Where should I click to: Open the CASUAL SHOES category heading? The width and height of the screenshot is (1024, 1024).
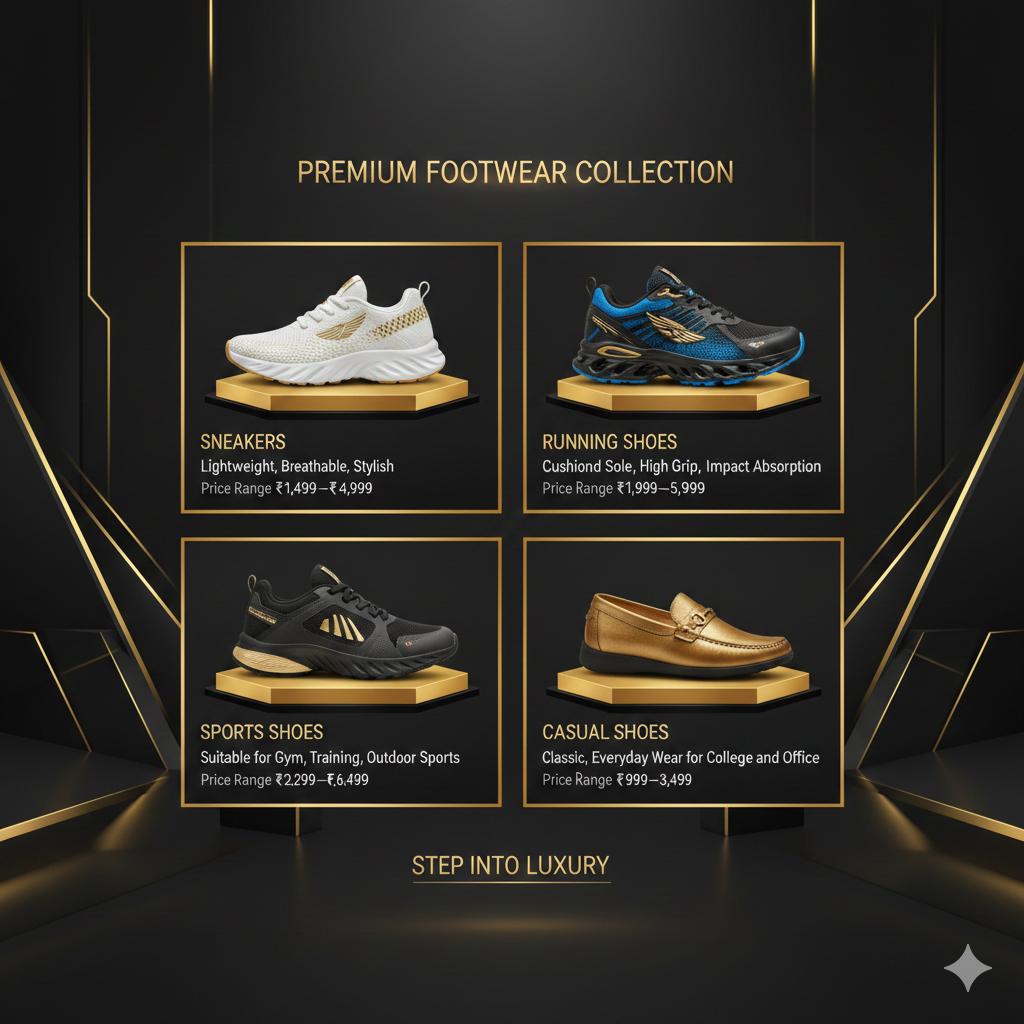click(605, 732)
